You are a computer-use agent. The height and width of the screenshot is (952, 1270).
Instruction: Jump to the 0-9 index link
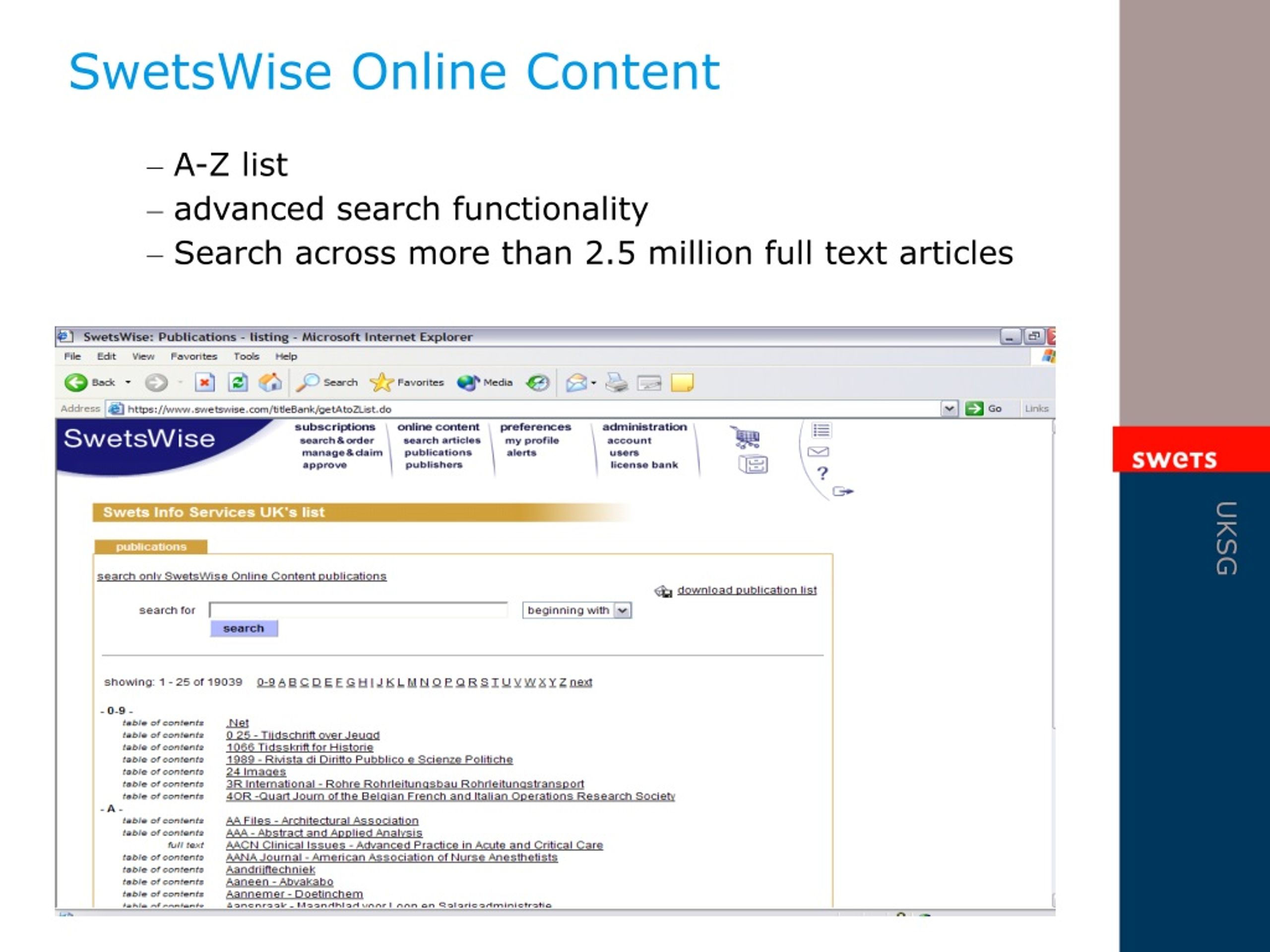point(266,682)
